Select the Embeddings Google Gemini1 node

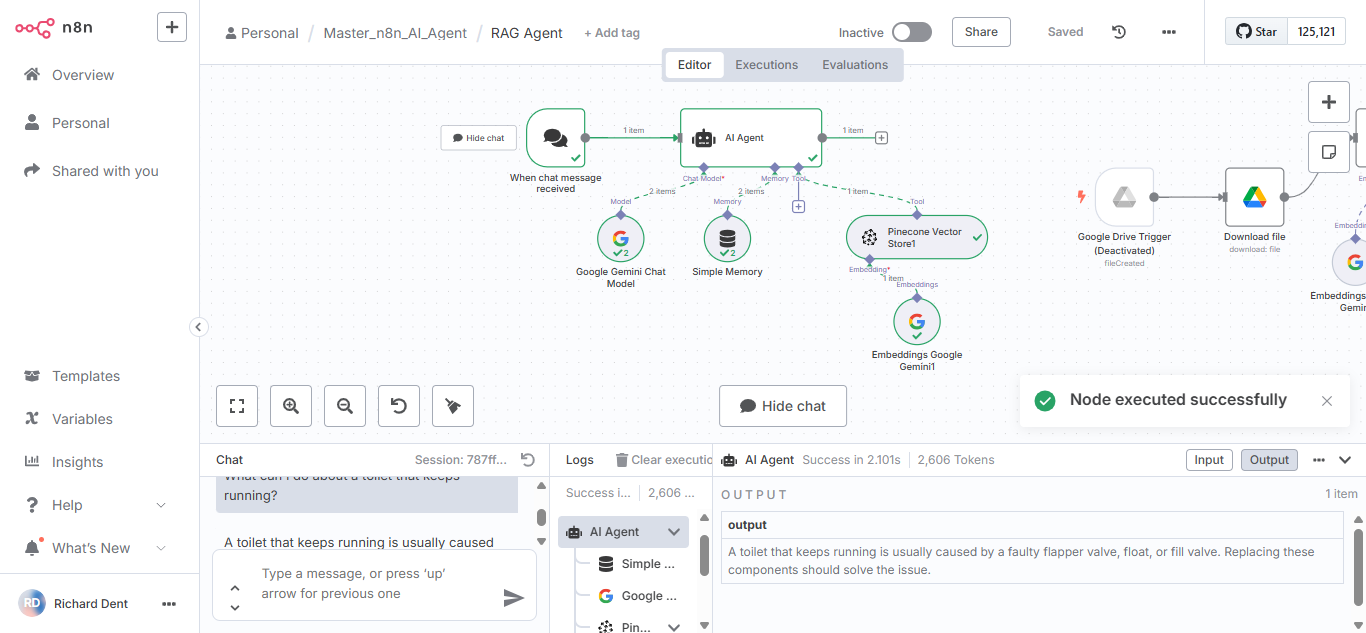[x=917, y=322]
